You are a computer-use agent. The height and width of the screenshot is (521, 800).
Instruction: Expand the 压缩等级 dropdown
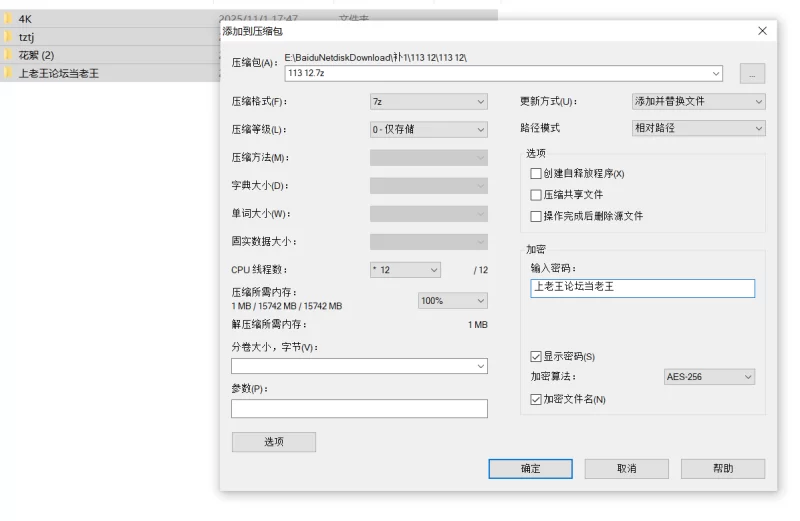[428, 129]
